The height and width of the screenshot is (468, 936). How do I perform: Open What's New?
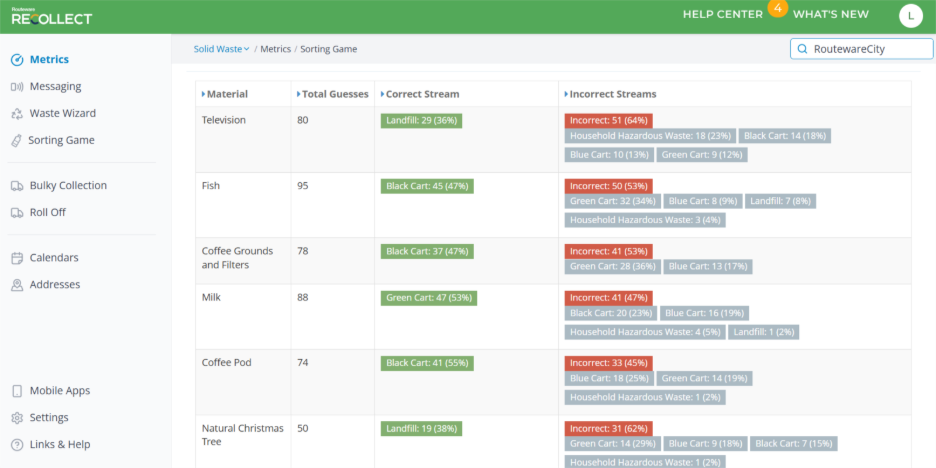(831, 14)
